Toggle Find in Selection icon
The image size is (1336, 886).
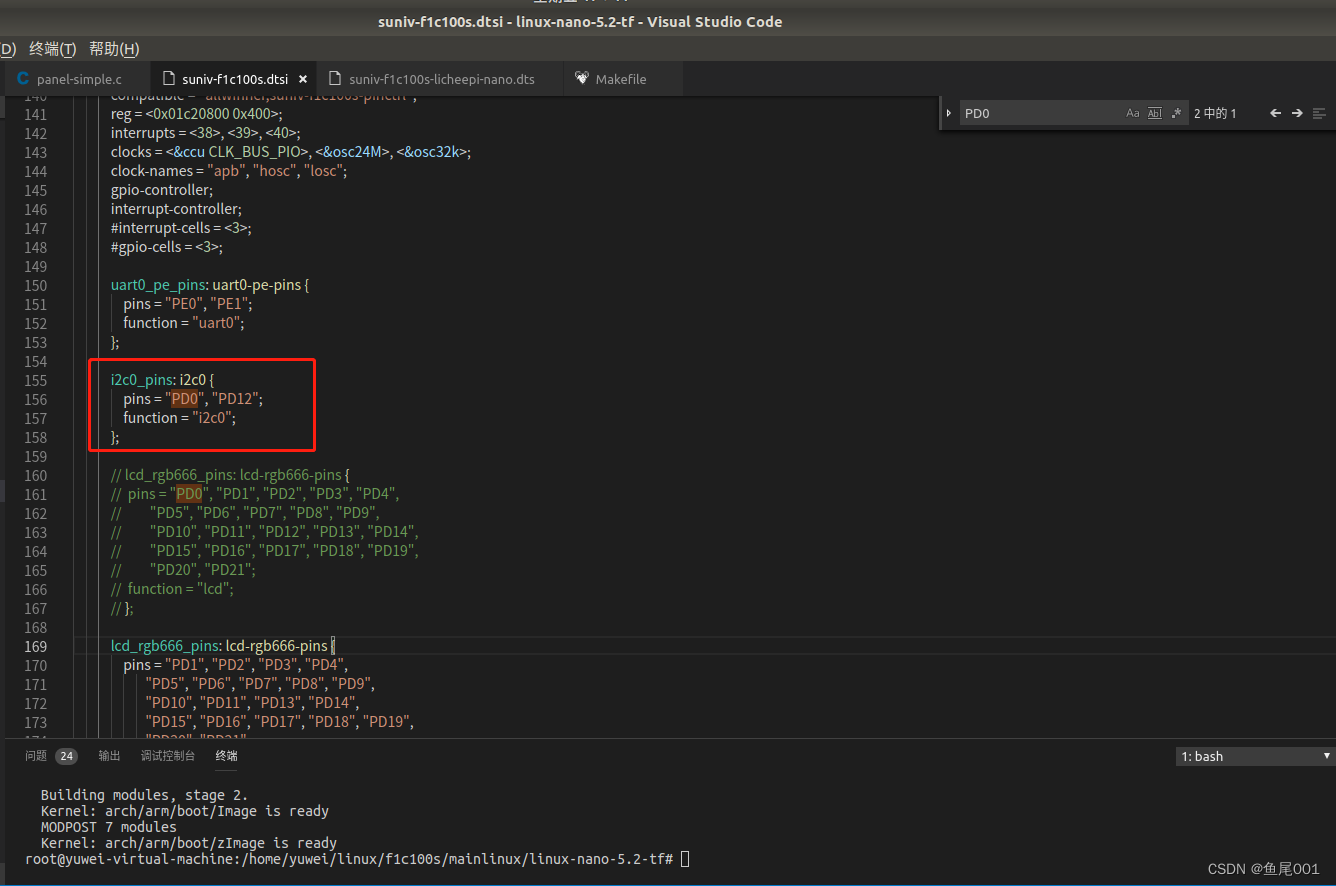click(x=1319, y=113)
